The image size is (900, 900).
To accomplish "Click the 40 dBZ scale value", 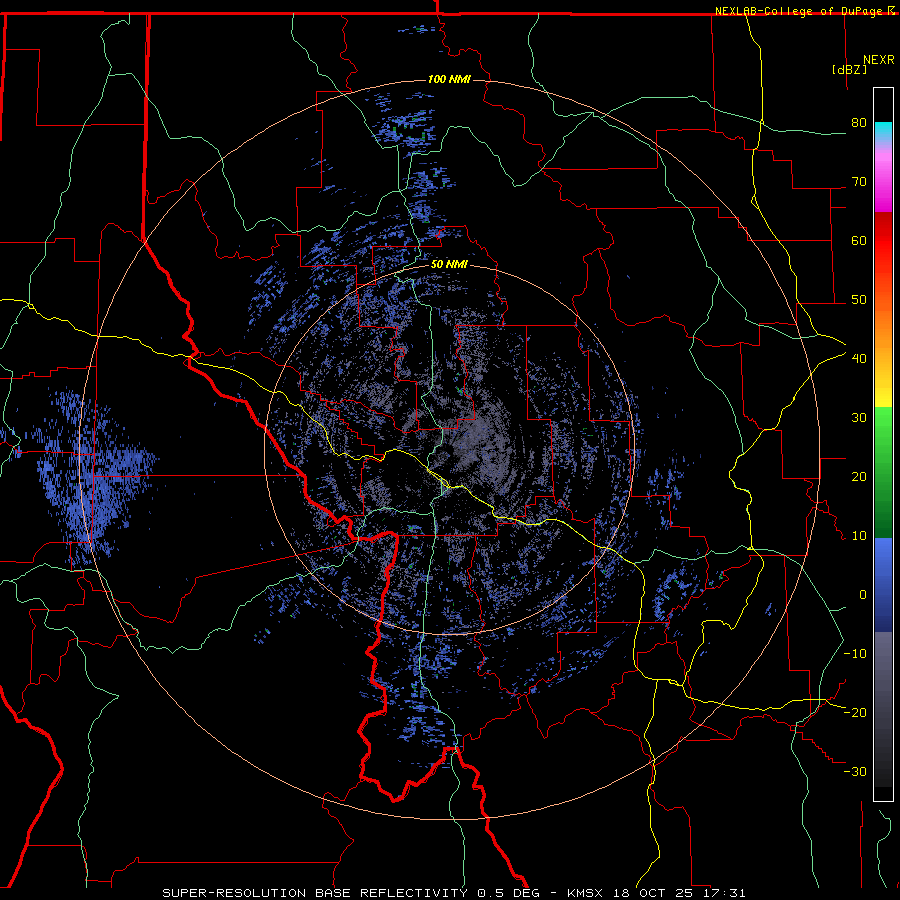I will click(x=859, y=358).
